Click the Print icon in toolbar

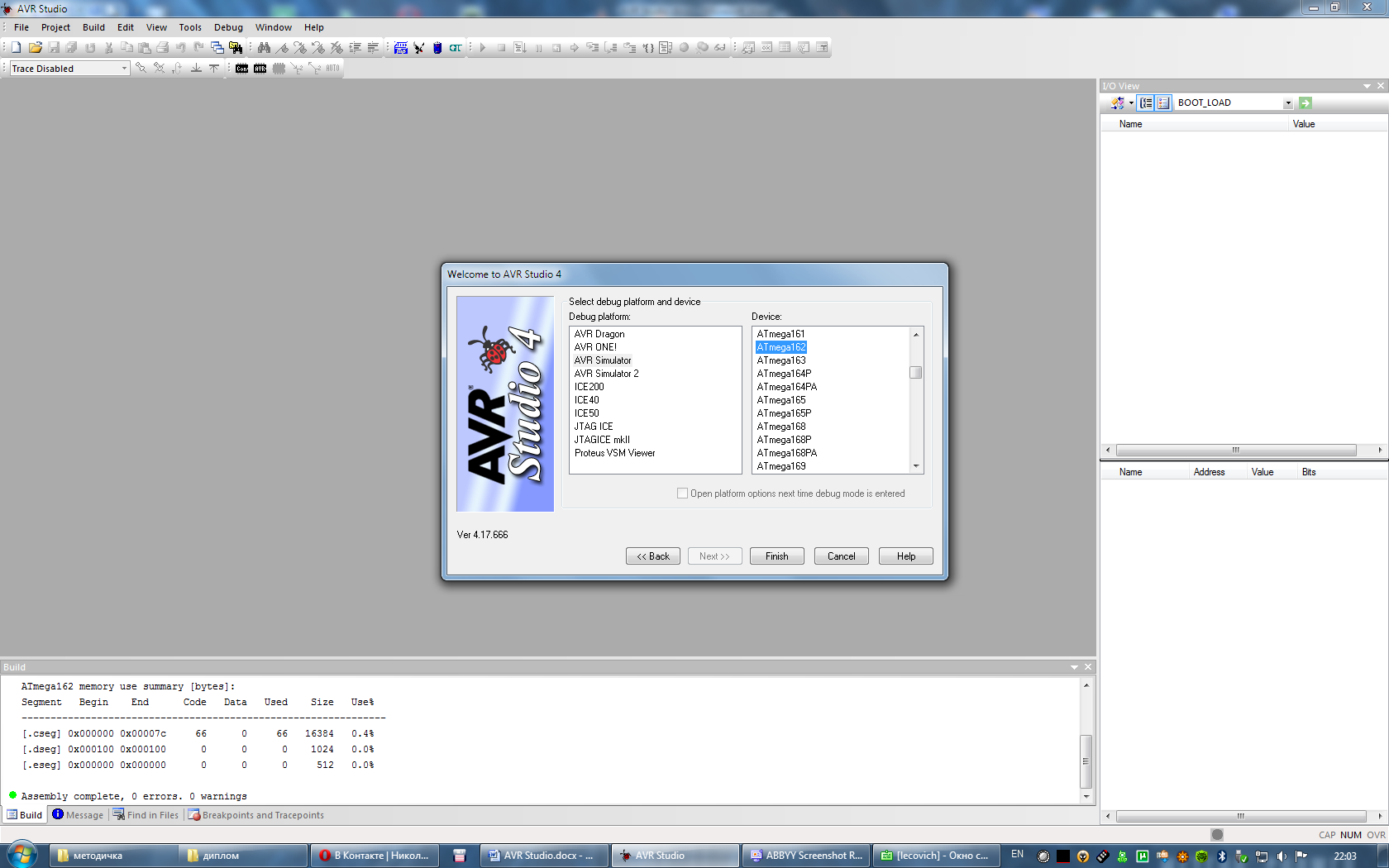click(163, 48)
